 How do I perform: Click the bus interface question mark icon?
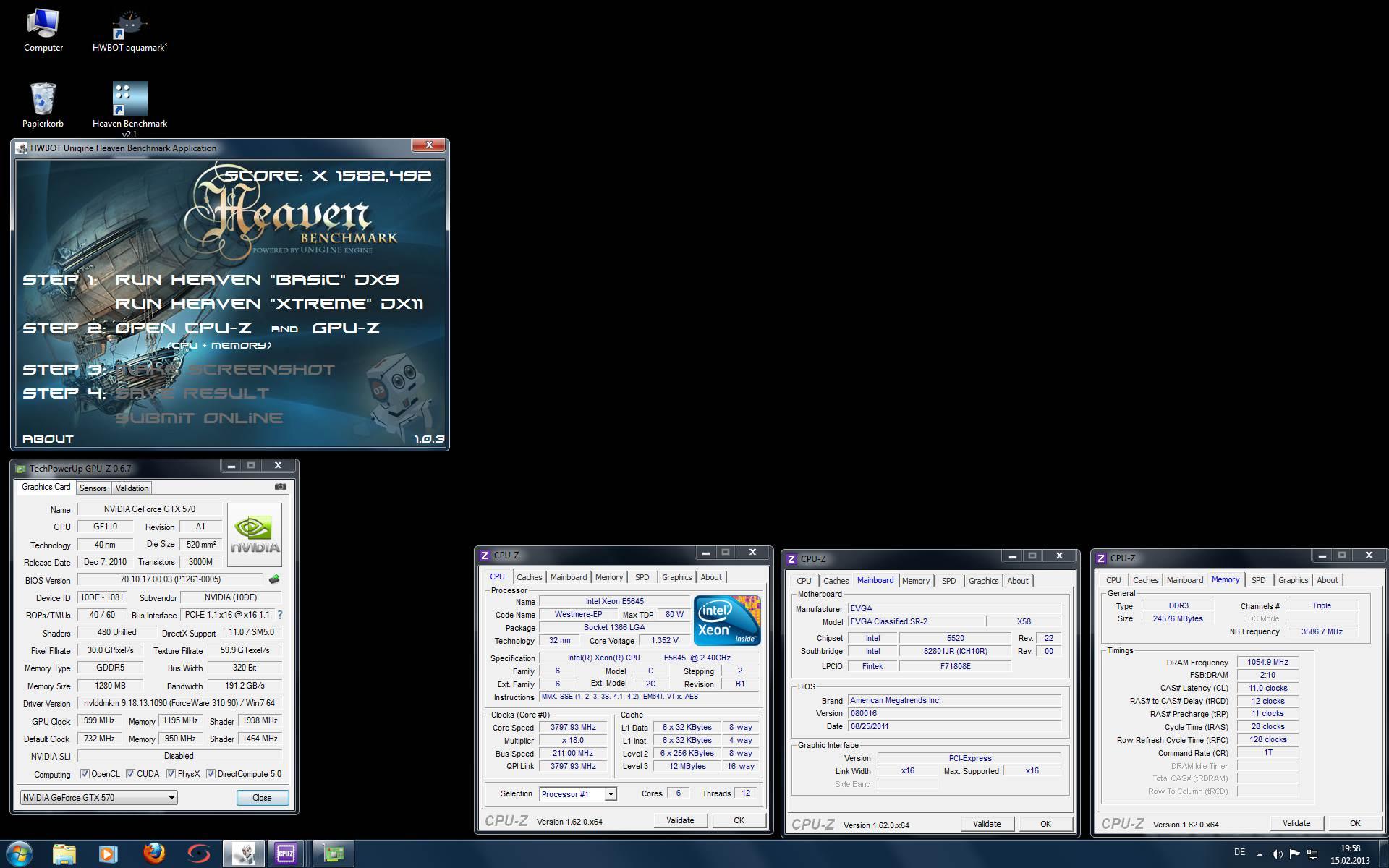point(280,615)
